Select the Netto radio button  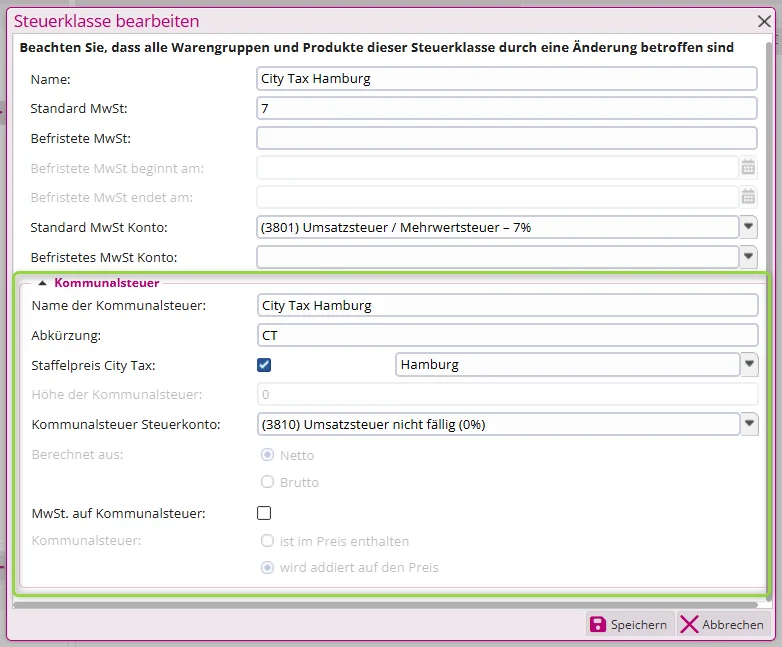coord(267,454)
